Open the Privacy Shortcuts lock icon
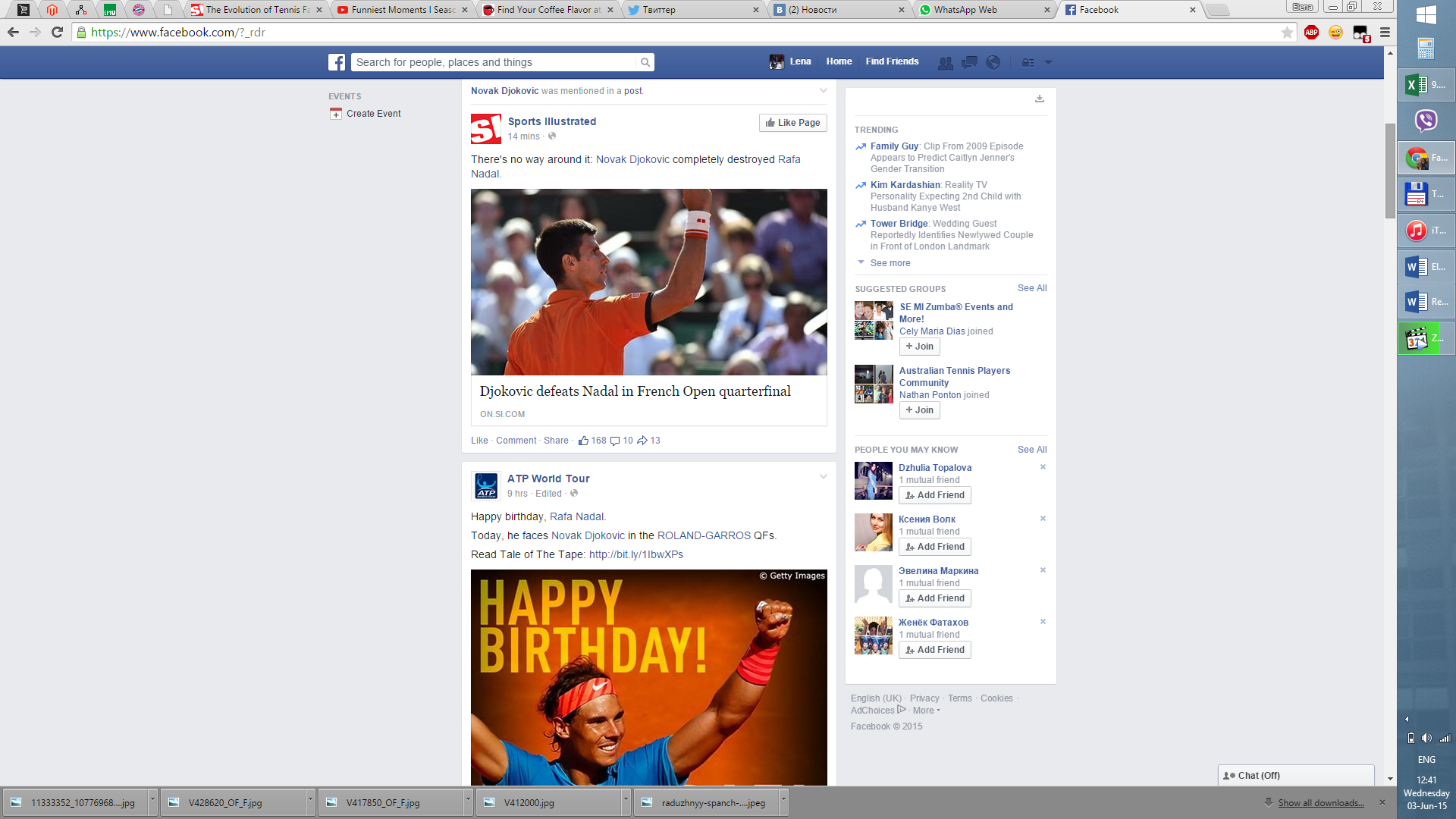The height and width of the screenshot is (819, 1456). point(1028,62)
